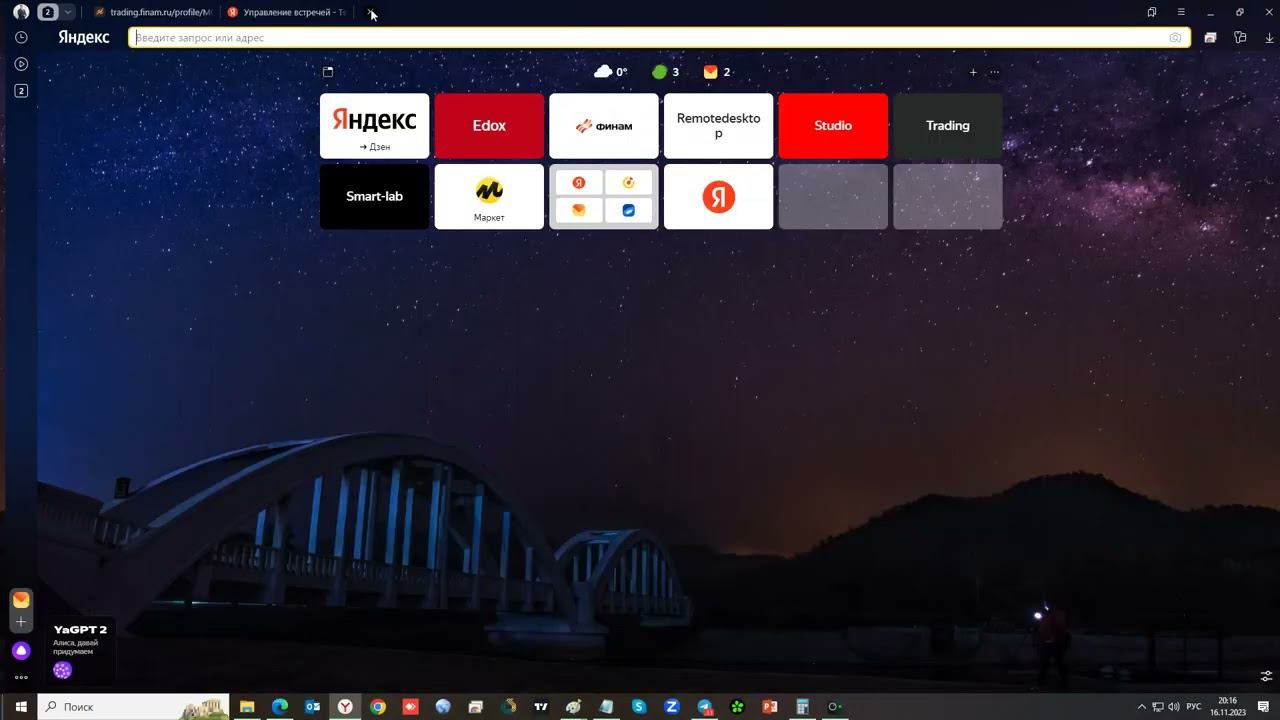Switch to the trading.finam.ru tab
The image size is (1280, 720).
[x=154, y=12]
